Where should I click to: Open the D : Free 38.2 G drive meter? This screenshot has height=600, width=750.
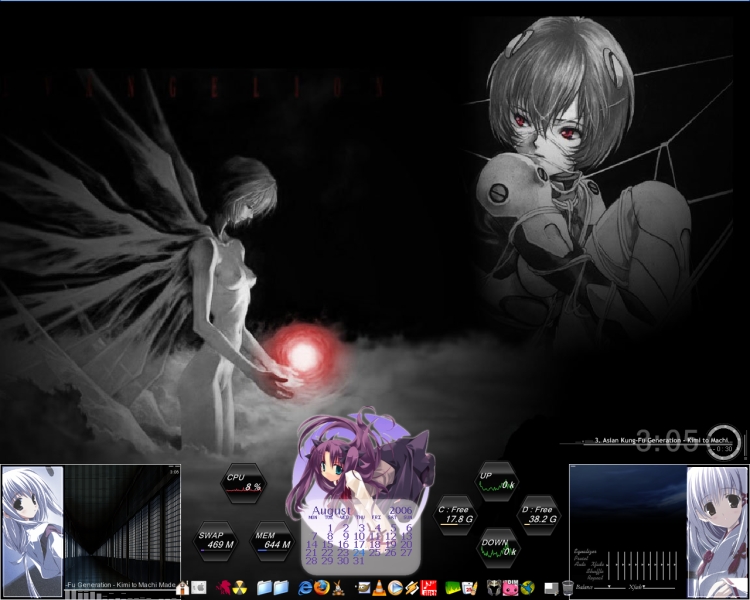click(539, 515)
